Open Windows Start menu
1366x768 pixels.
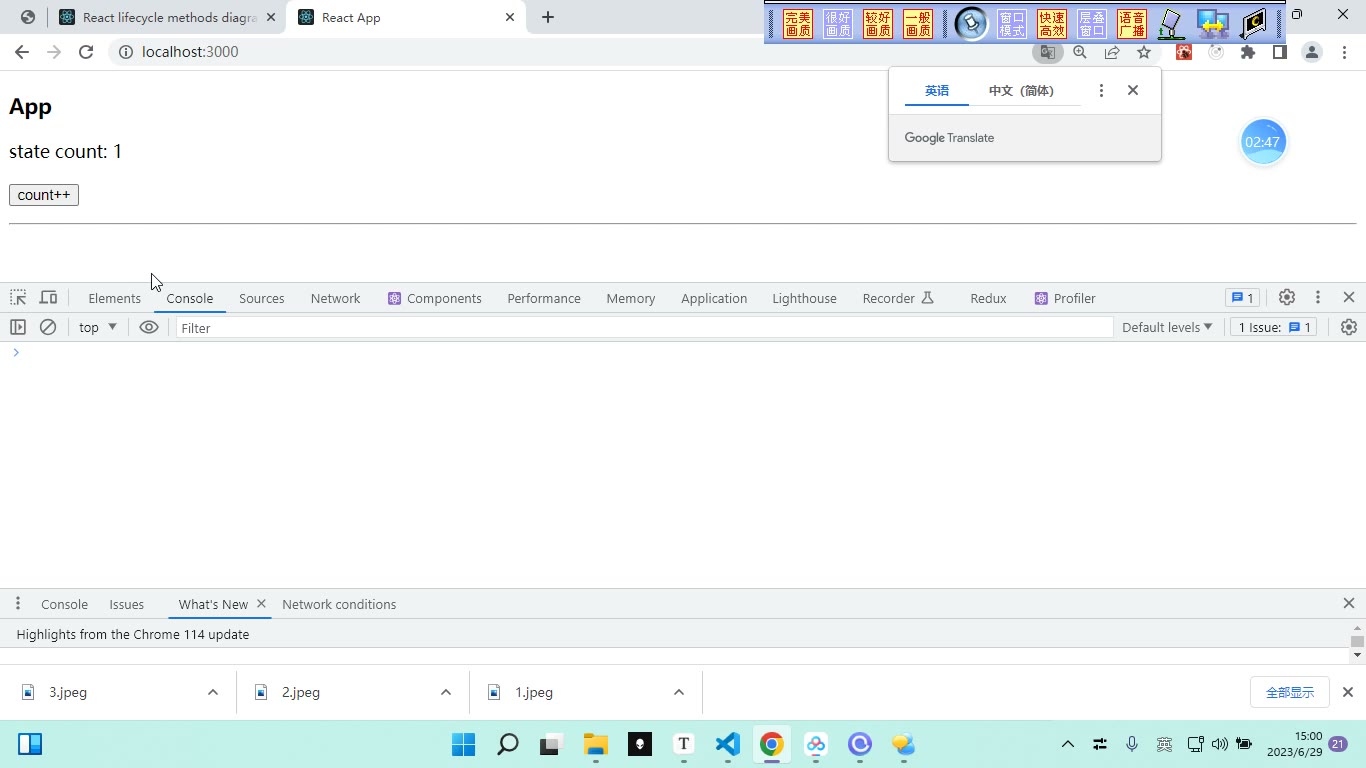(463, 744)
